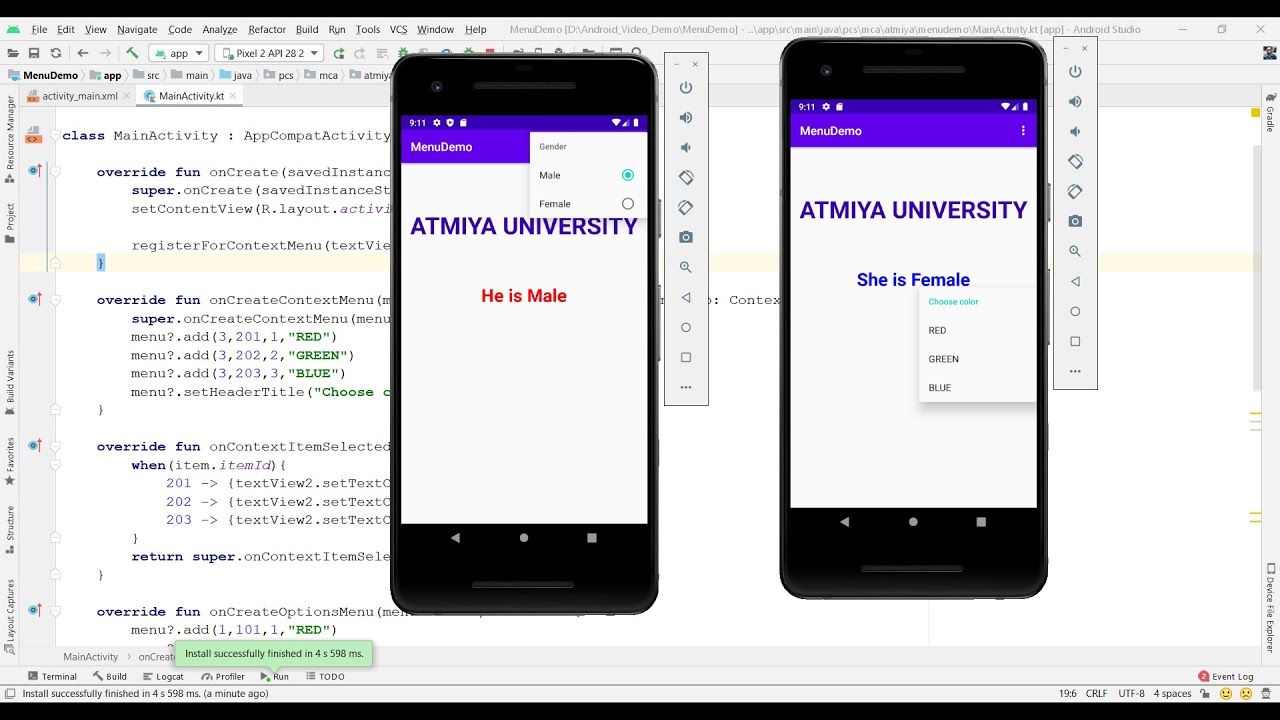Collapse the onCreate function fold marker
The width and height of the screenshot is (1280, 720).
pyautogui.click(x=56, y=172)
